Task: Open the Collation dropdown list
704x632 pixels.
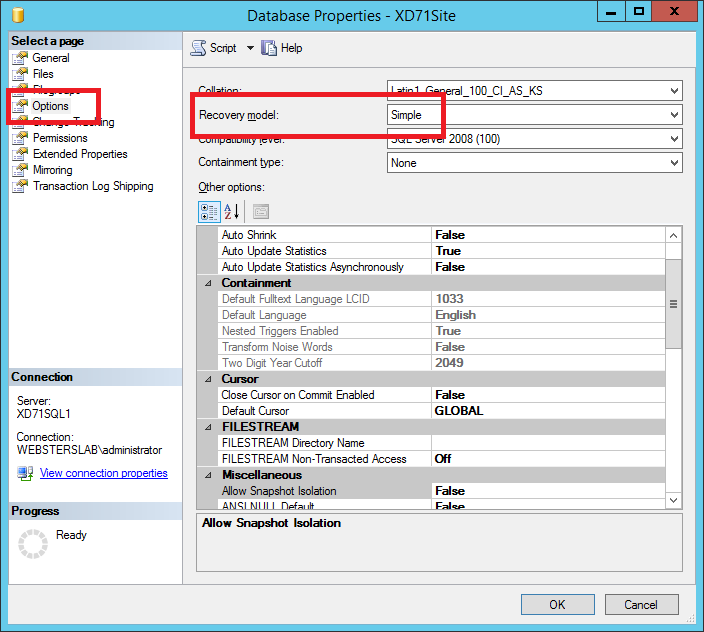Action: tap(674, 91)
